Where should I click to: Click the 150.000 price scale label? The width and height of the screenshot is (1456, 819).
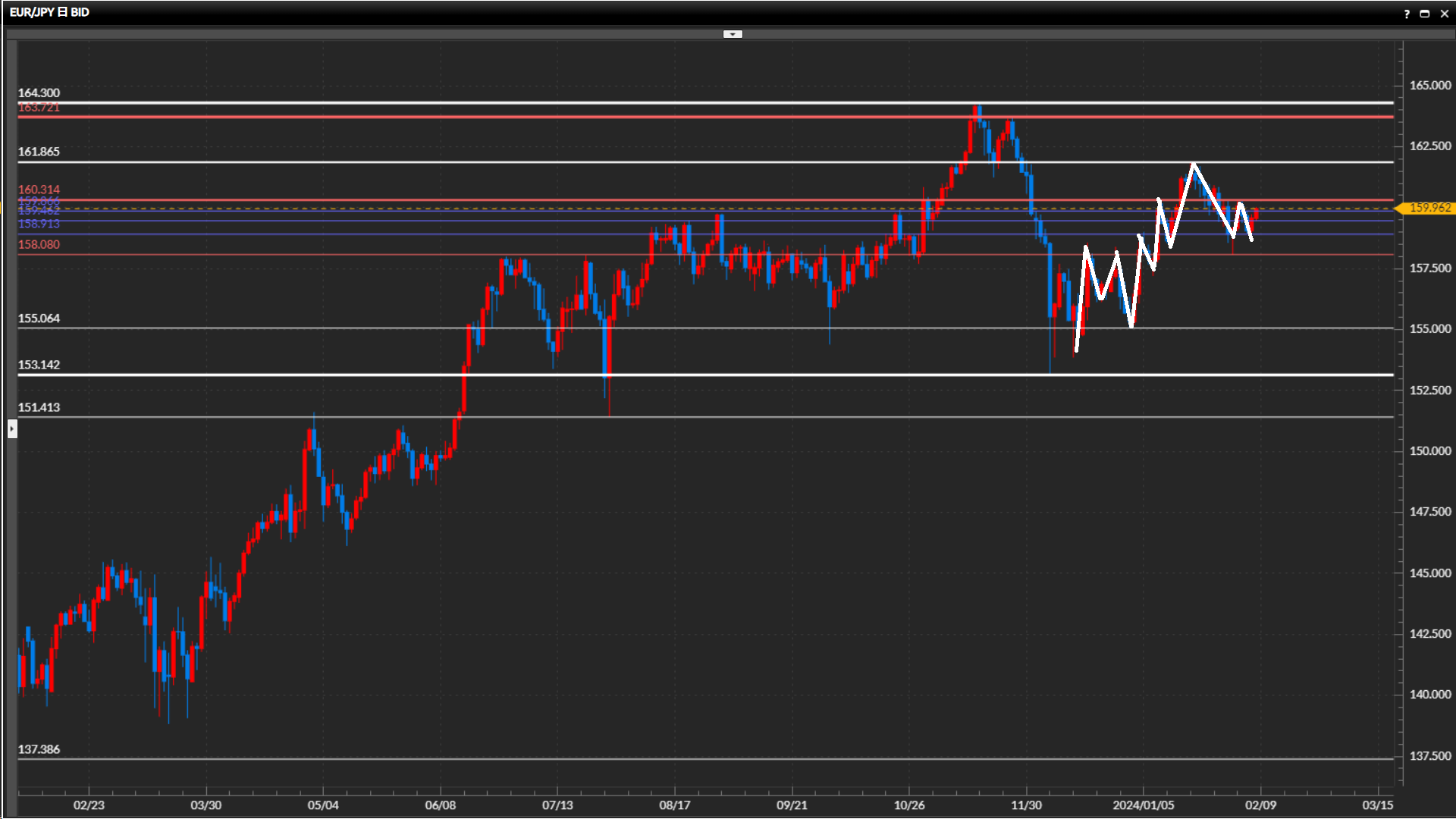coord(1429,451)
